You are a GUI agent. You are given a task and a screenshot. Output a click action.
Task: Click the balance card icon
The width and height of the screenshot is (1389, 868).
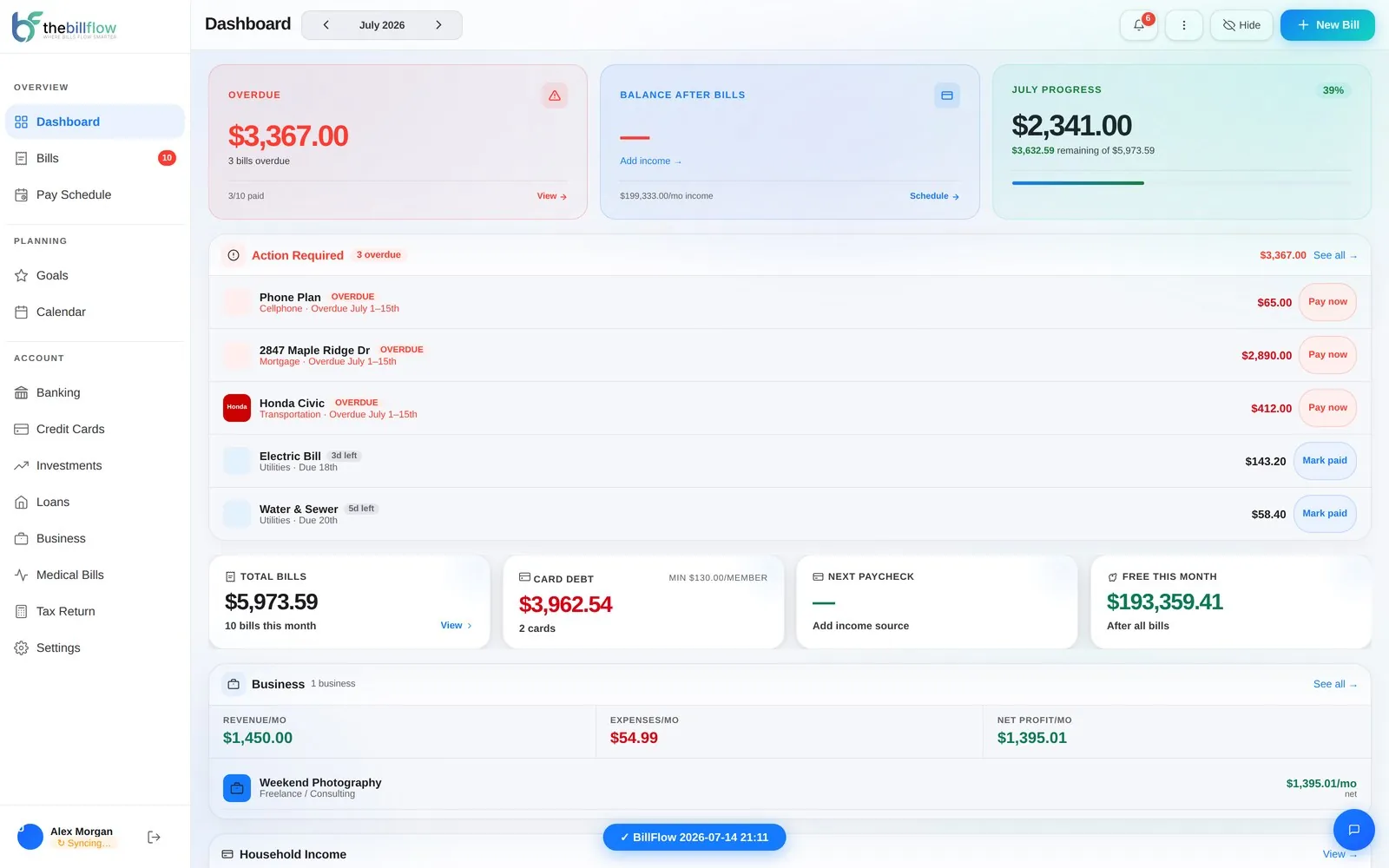point(947,95)
